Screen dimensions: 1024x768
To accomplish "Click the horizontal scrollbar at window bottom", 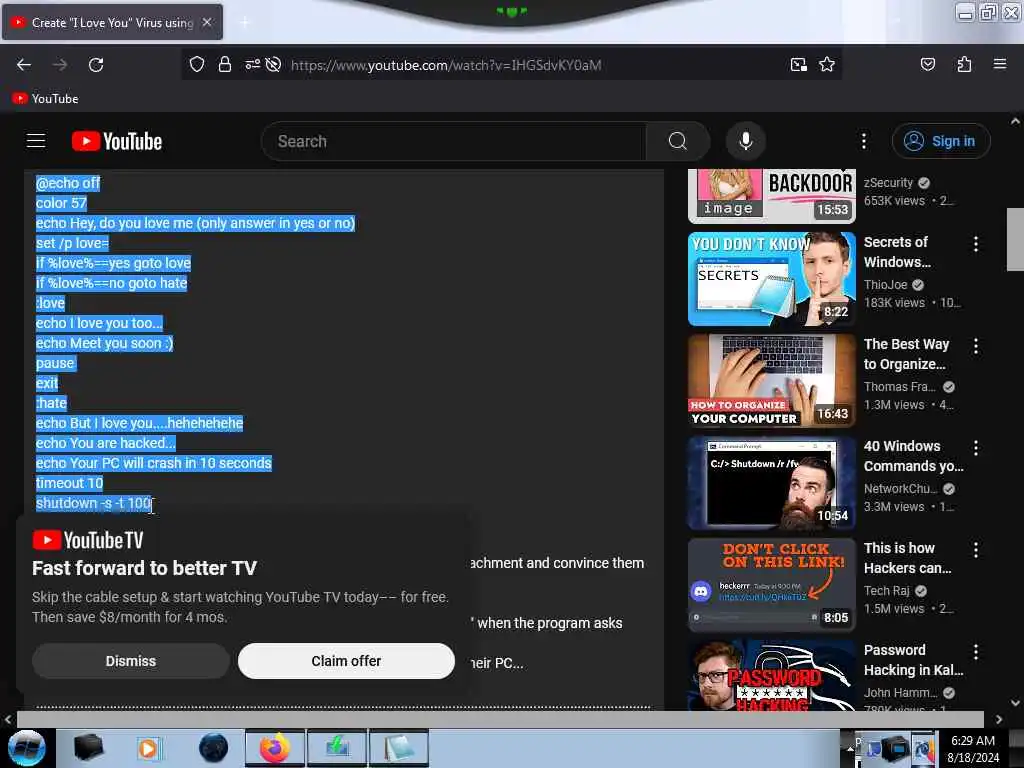I will (500, 719).
